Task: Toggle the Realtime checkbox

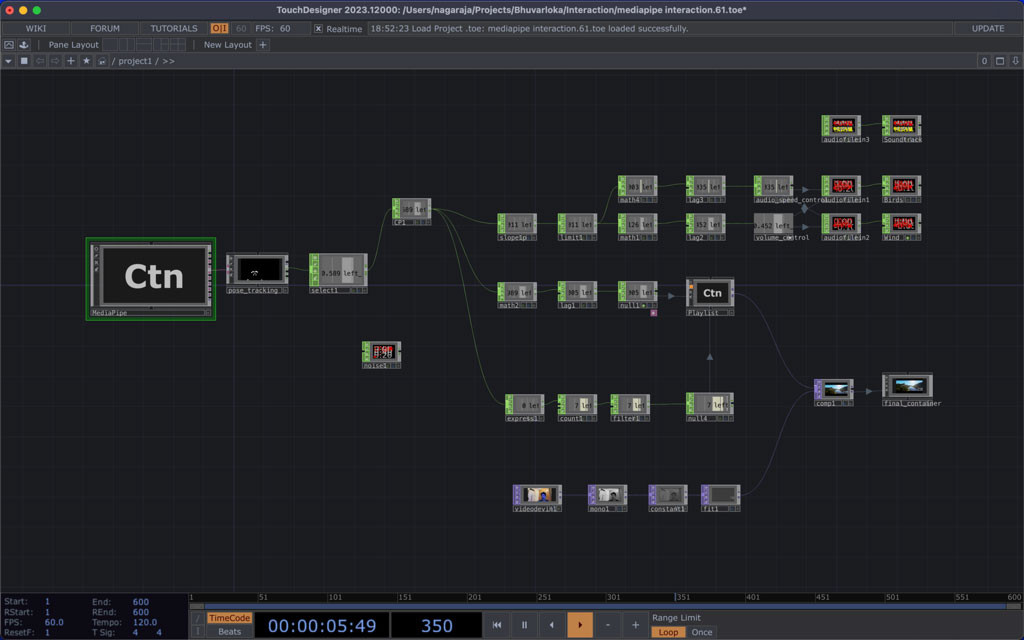Action: (319, 29)
